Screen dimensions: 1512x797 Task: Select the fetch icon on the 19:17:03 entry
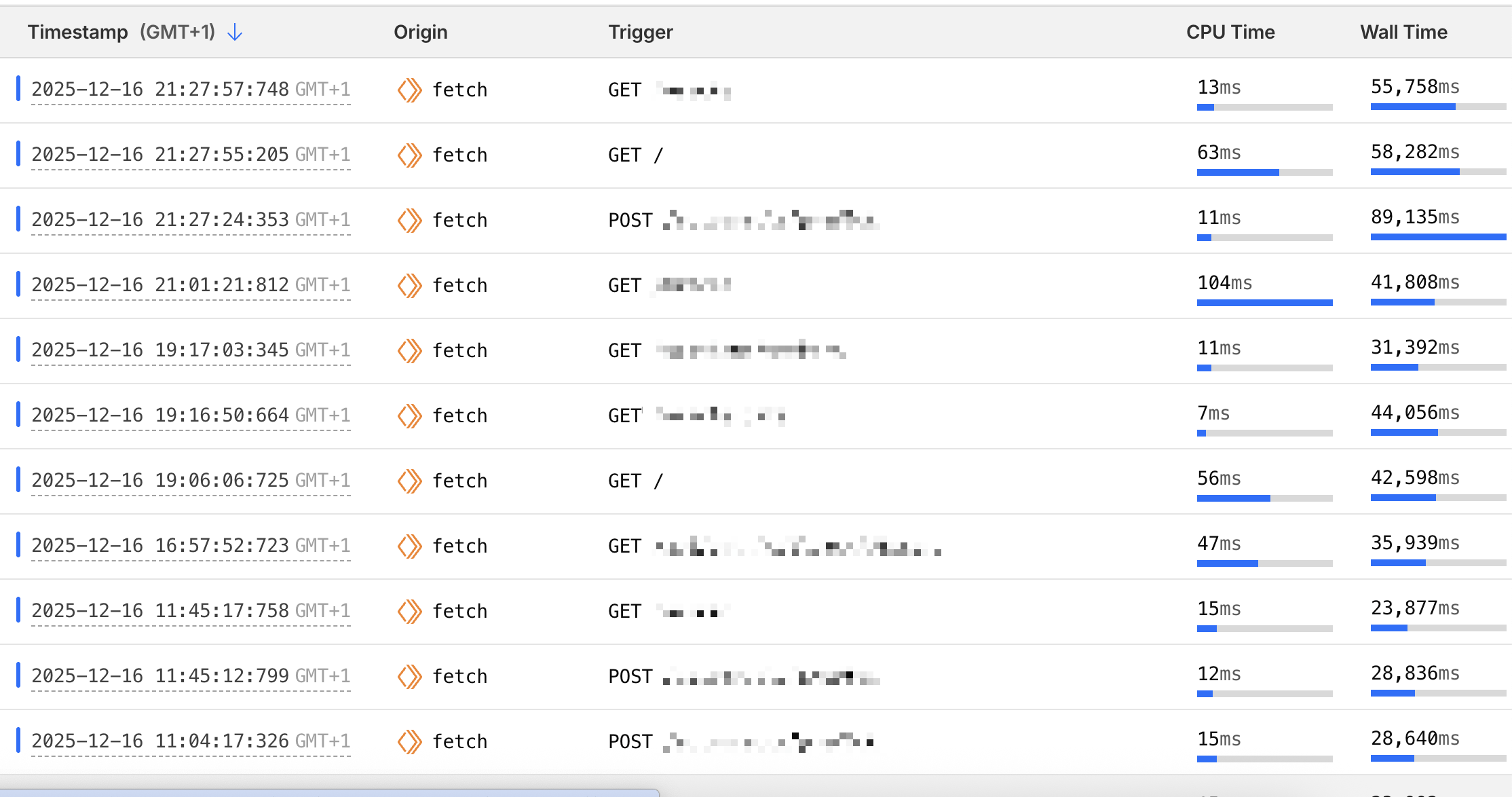(409, 350)
